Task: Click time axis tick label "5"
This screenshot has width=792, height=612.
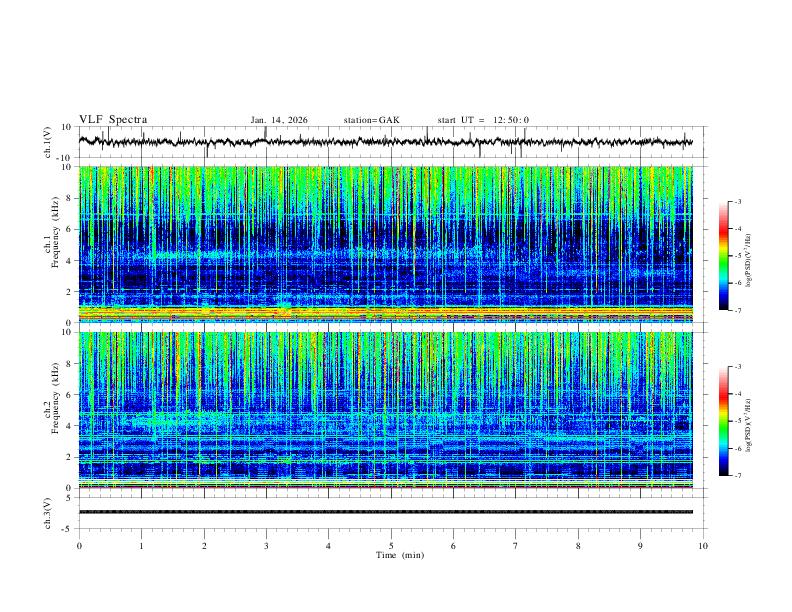Action: point(391,546)
